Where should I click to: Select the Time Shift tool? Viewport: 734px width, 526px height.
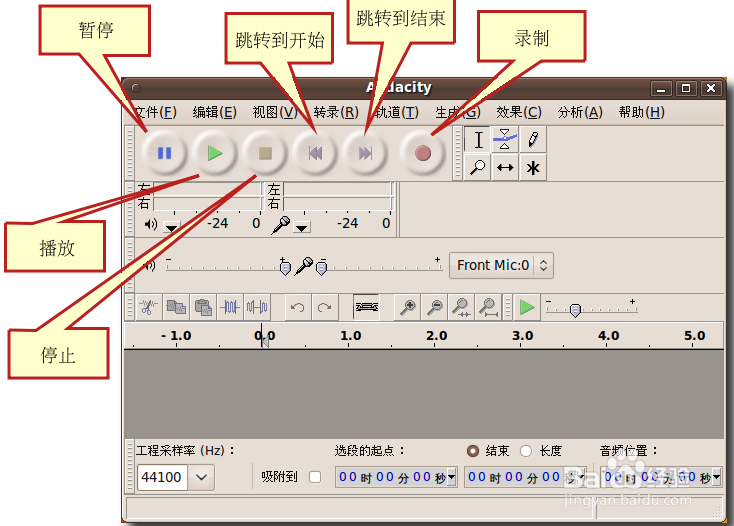pyautogui.click(x=505, y=167)
